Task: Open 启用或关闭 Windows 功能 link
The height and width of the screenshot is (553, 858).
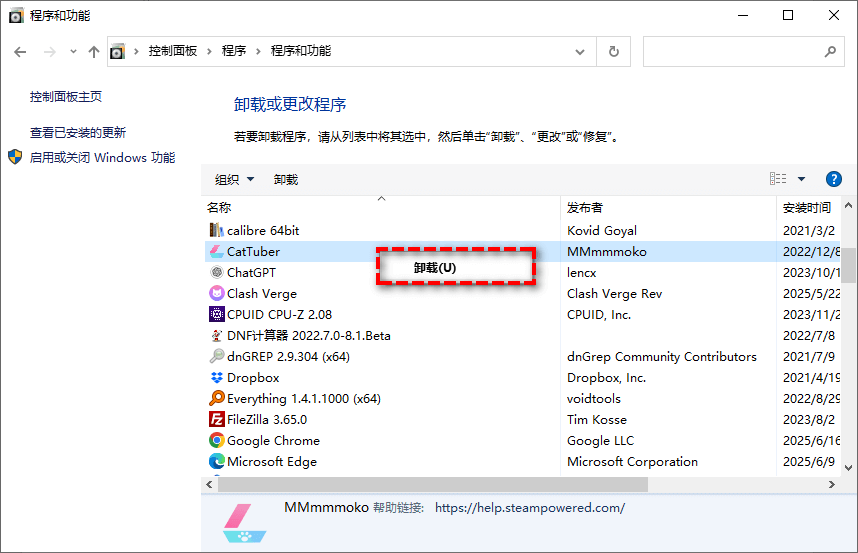Action: [102, 158]
